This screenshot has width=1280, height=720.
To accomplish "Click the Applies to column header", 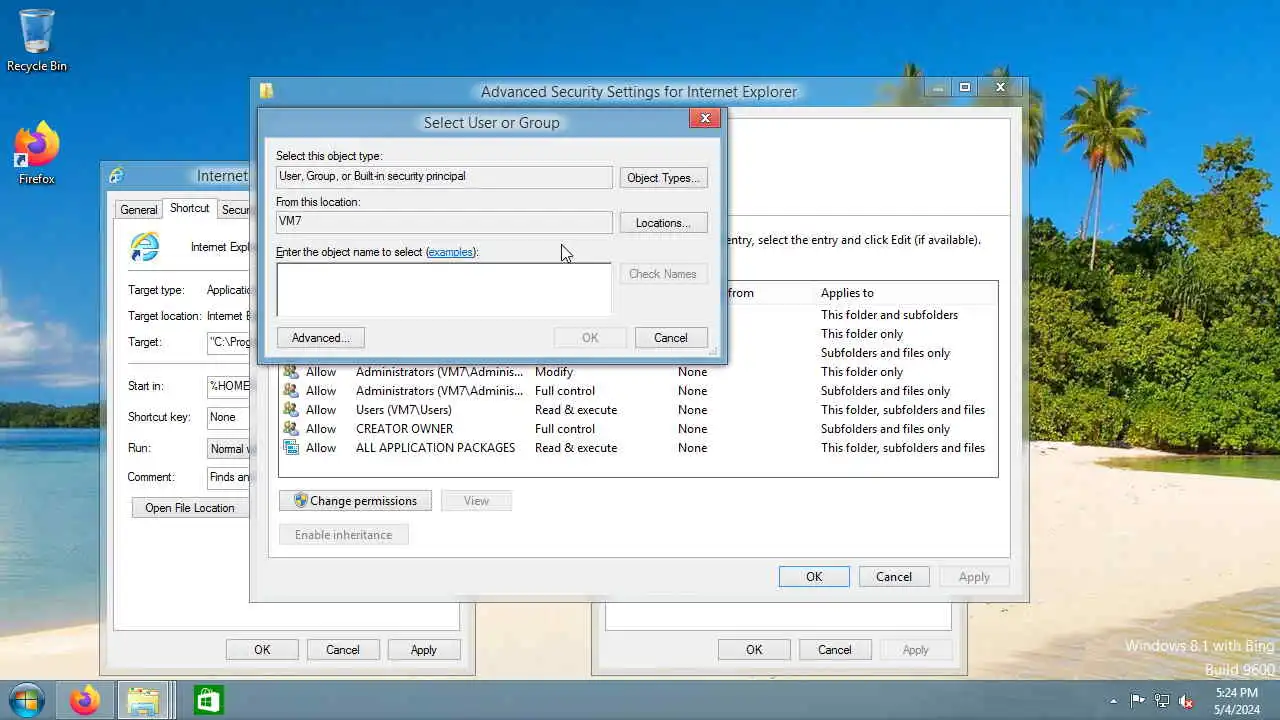I will [847, 293].
